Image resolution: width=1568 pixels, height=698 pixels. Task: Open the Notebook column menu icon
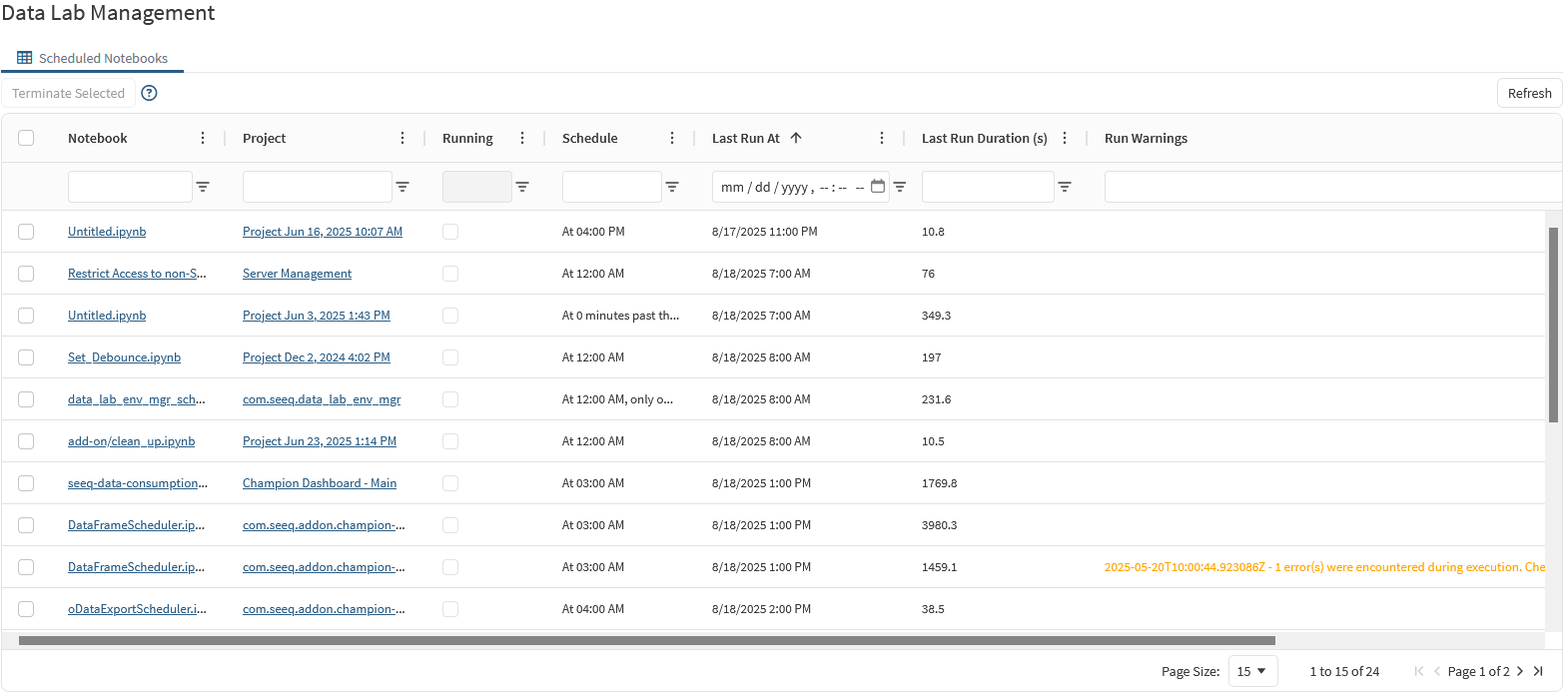click(203, 138)
